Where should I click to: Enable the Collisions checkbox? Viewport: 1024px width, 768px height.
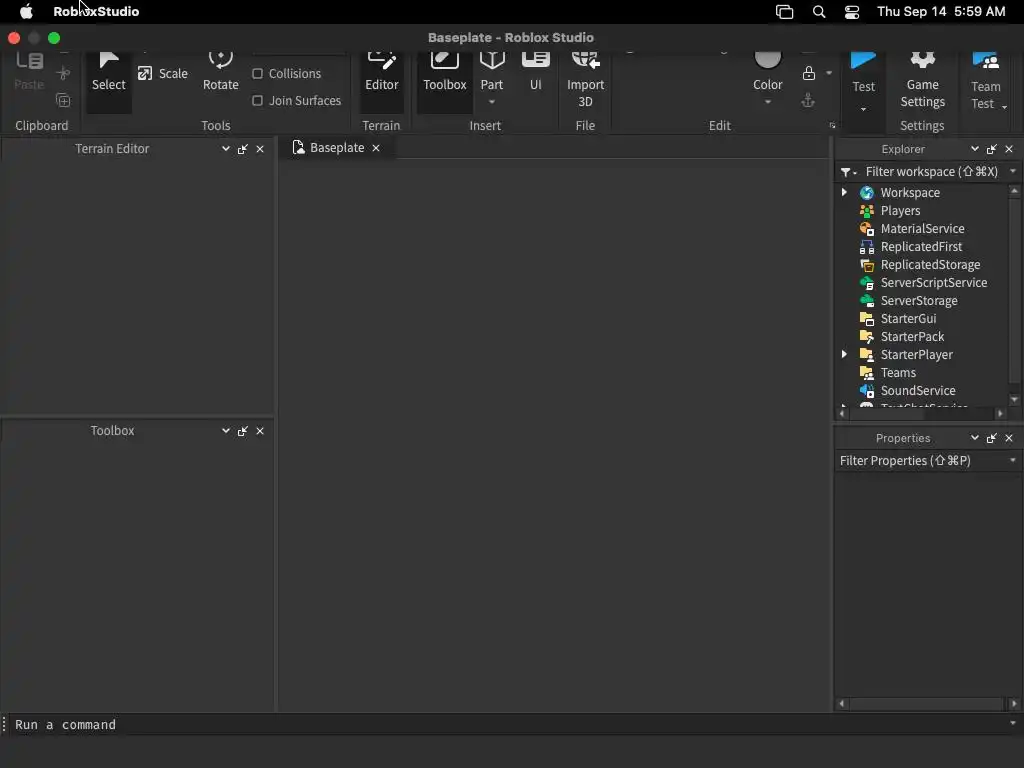(258, 74)
